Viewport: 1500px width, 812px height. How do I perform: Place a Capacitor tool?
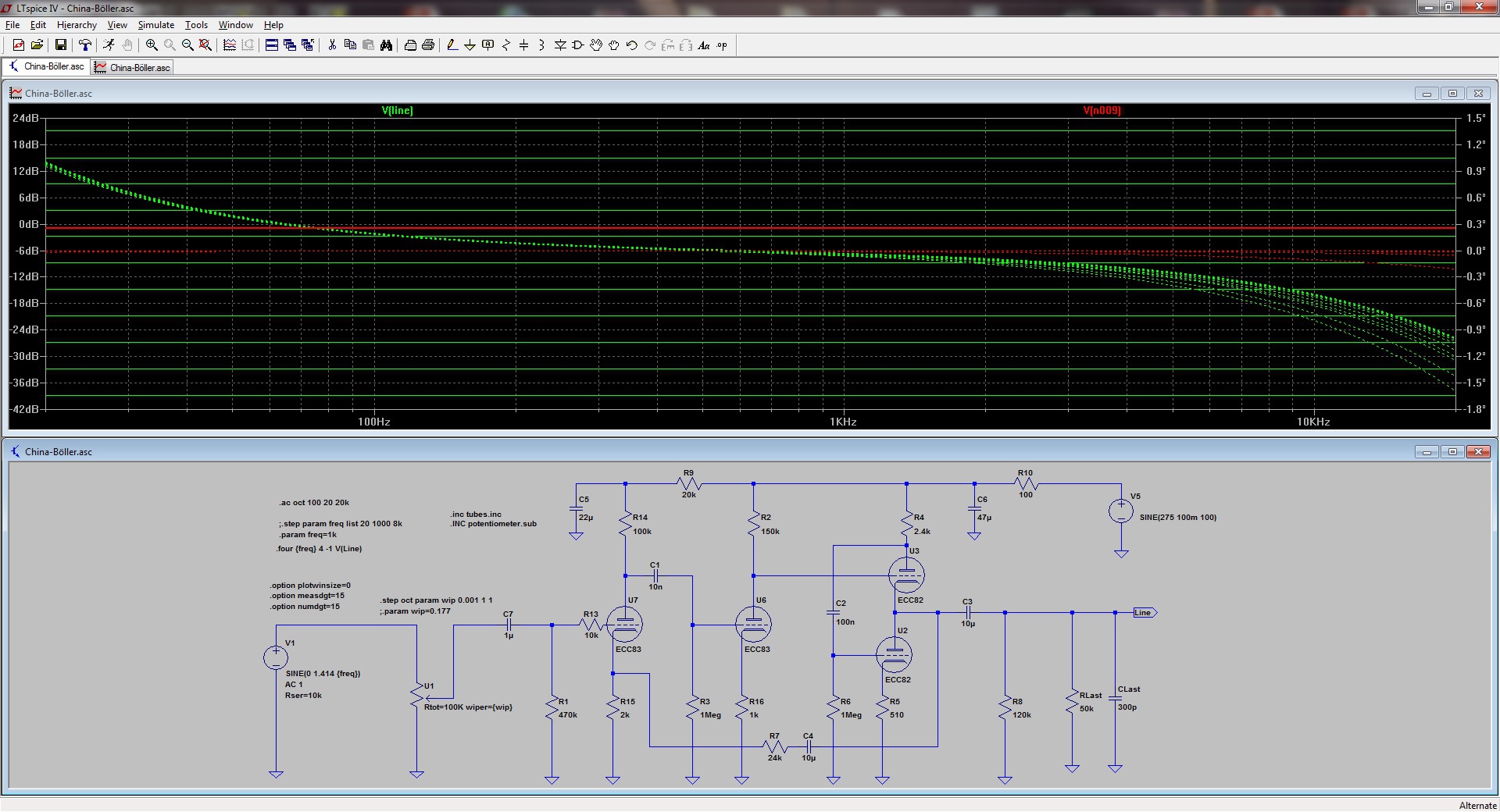[x=524, y=45]
